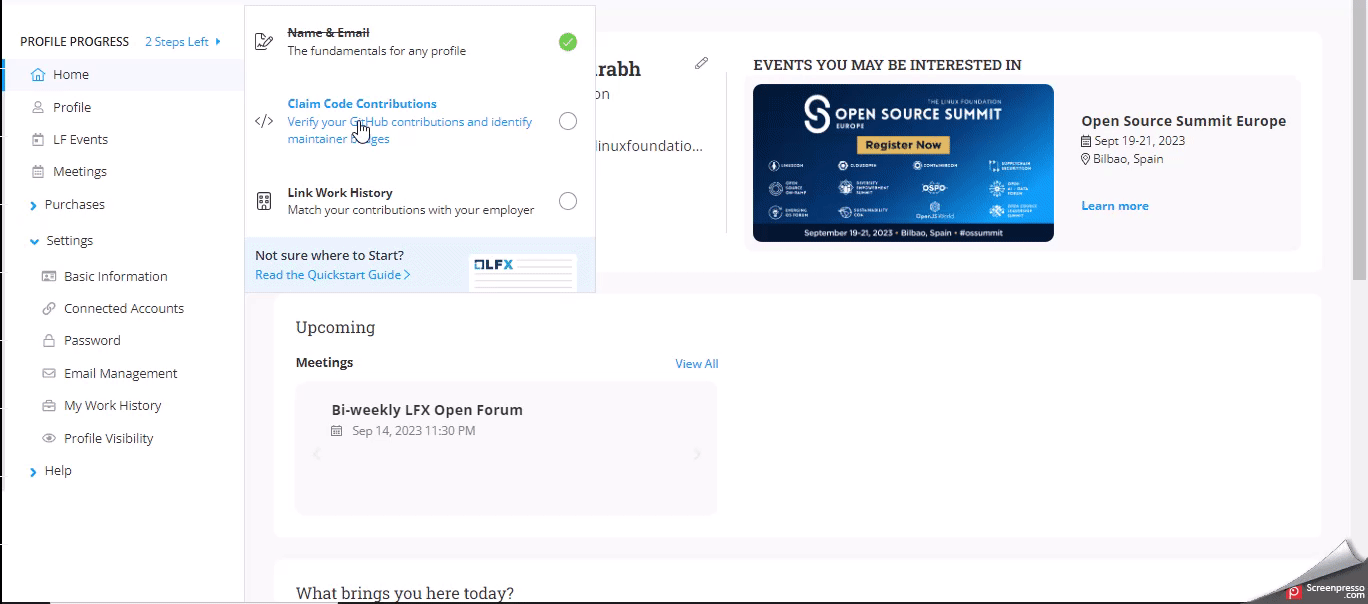Collapse the Settings section
1368x604 pixels.
click(34, 241)
